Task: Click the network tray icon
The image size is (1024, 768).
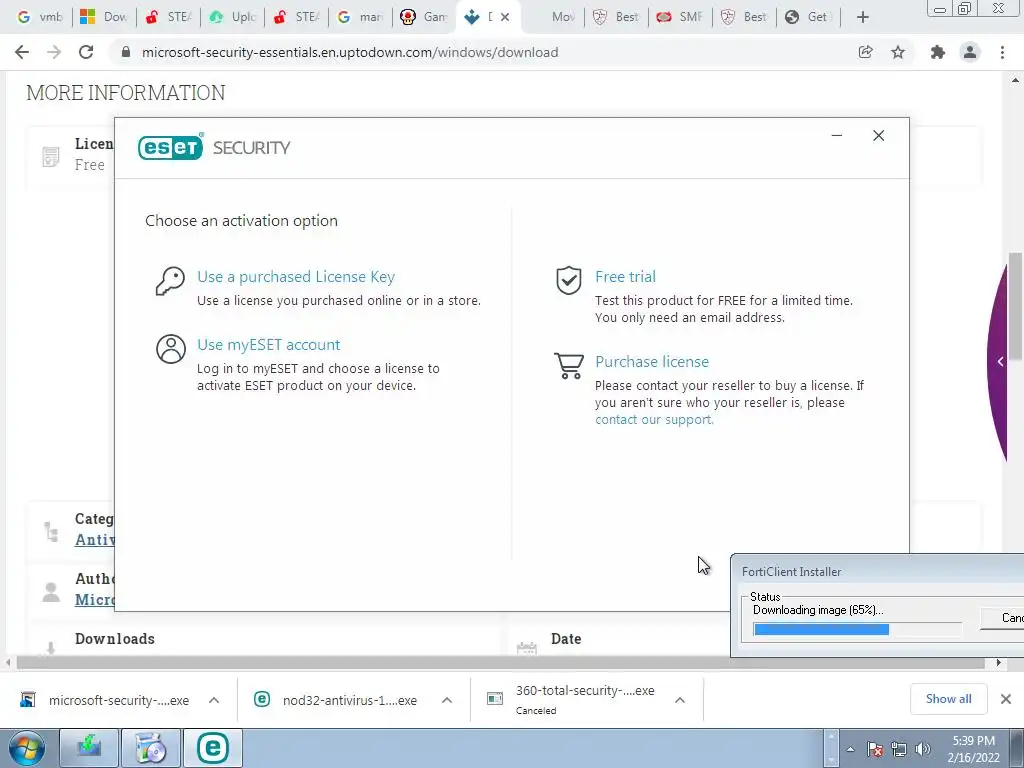Action: [899, 749]
